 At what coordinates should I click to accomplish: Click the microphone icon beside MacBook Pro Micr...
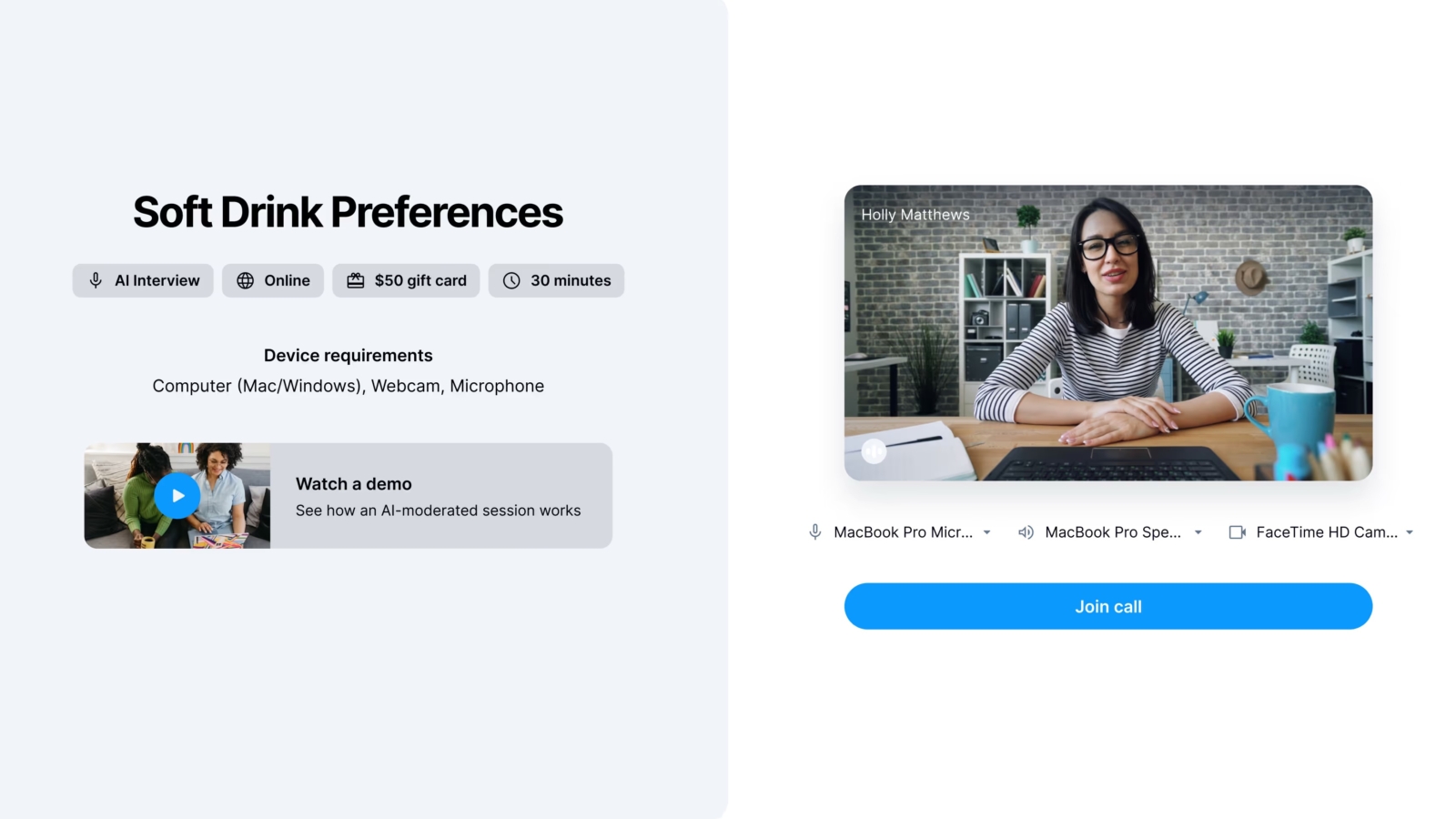[815, 532]
